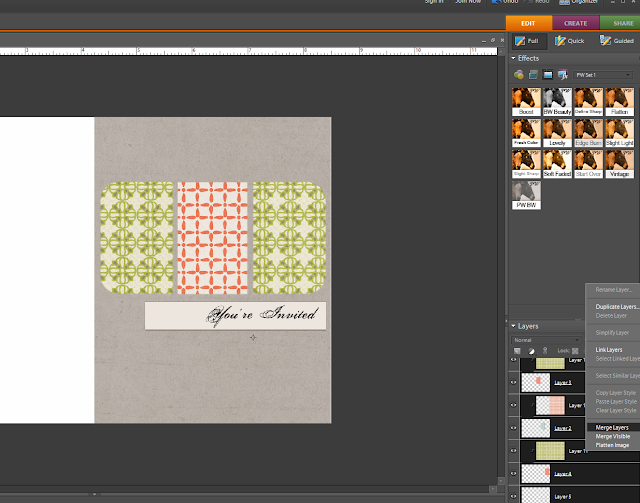Choose Simplify Layer from the context menu

click(613, 333)
